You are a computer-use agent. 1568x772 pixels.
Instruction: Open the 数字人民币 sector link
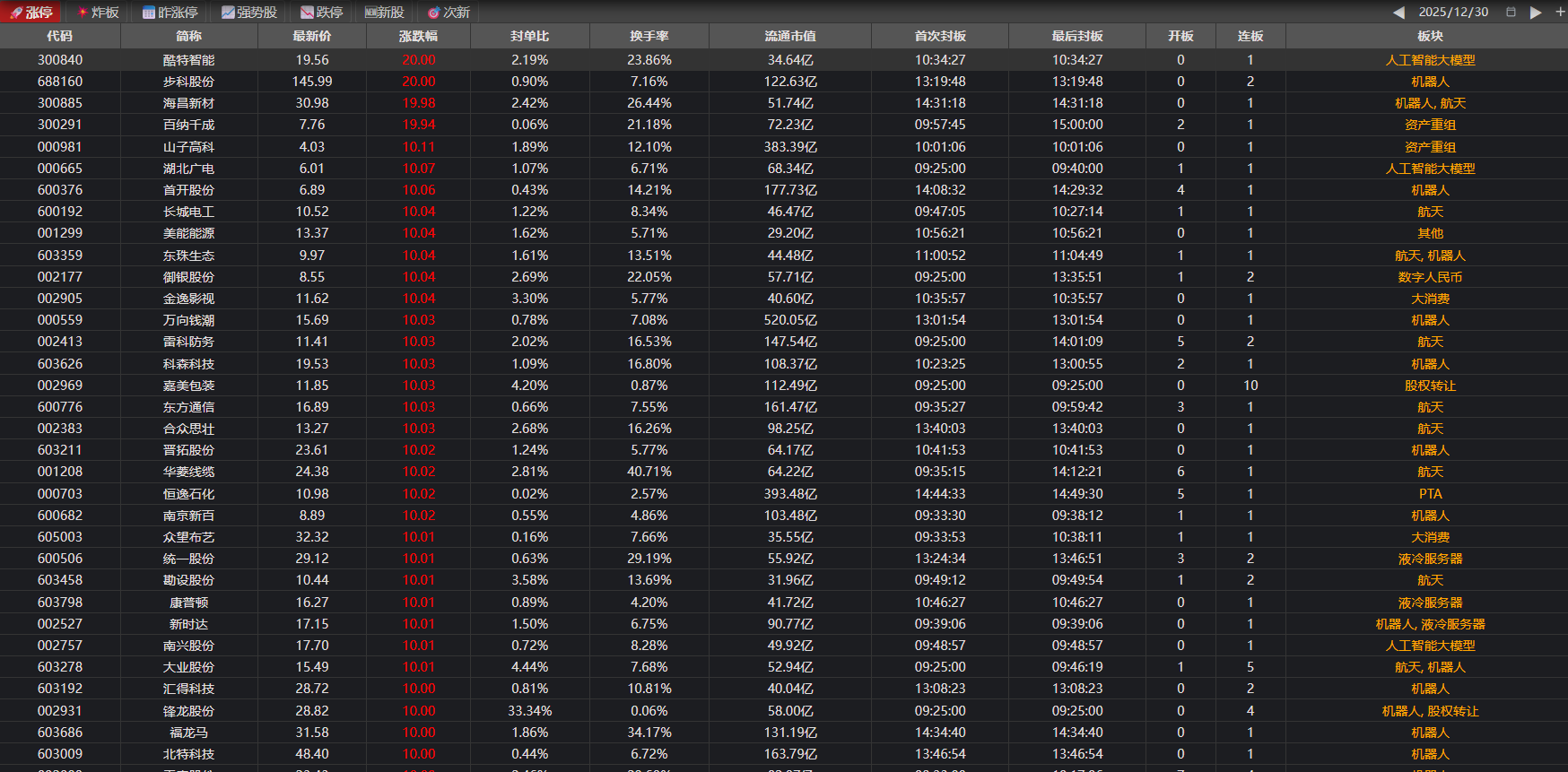(1430, 277)
